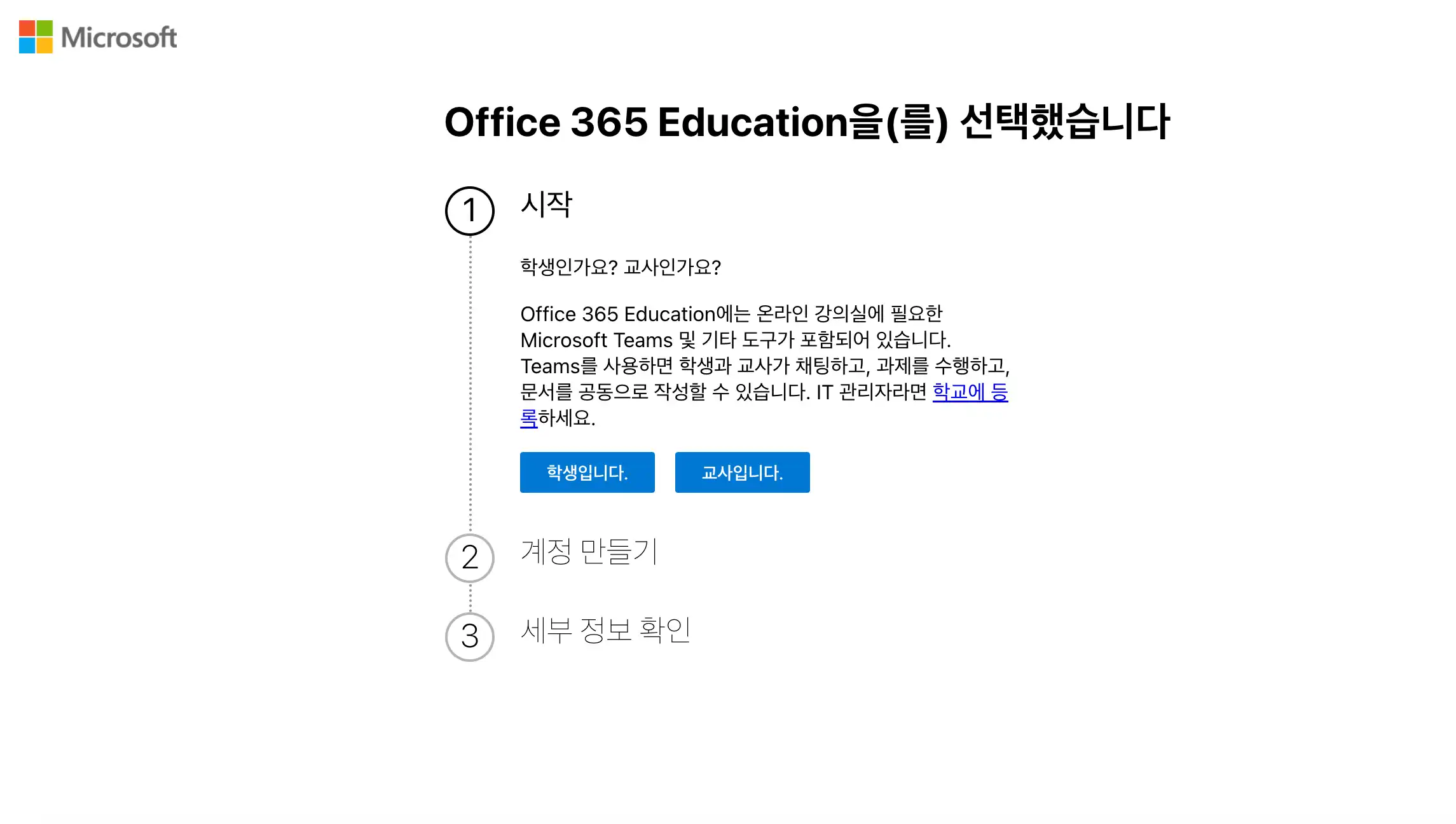This screenshot has height=824, width=1456.
Task: Click the dotted progress line between steps
Action: 469,381
